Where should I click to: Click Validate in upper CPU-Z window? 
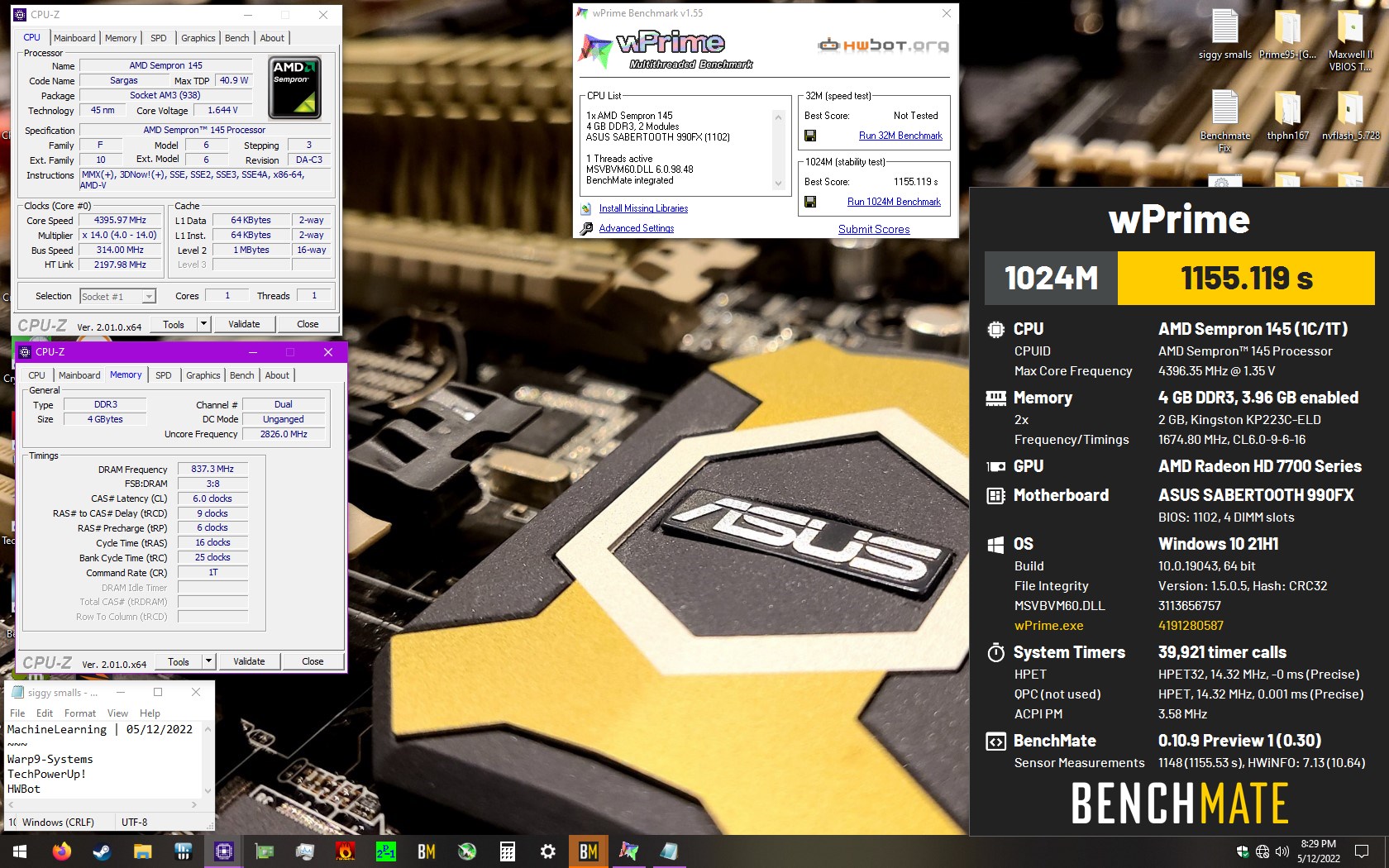[x=244, y=324]
